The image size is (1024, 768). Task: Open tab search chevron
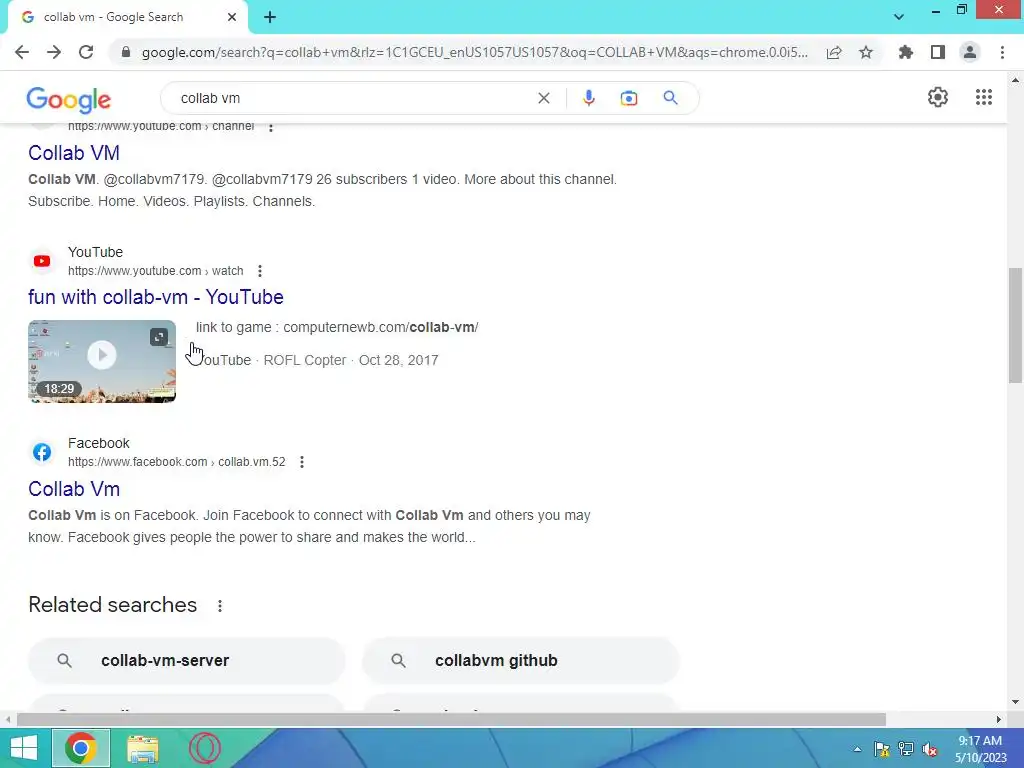point(899,17)
